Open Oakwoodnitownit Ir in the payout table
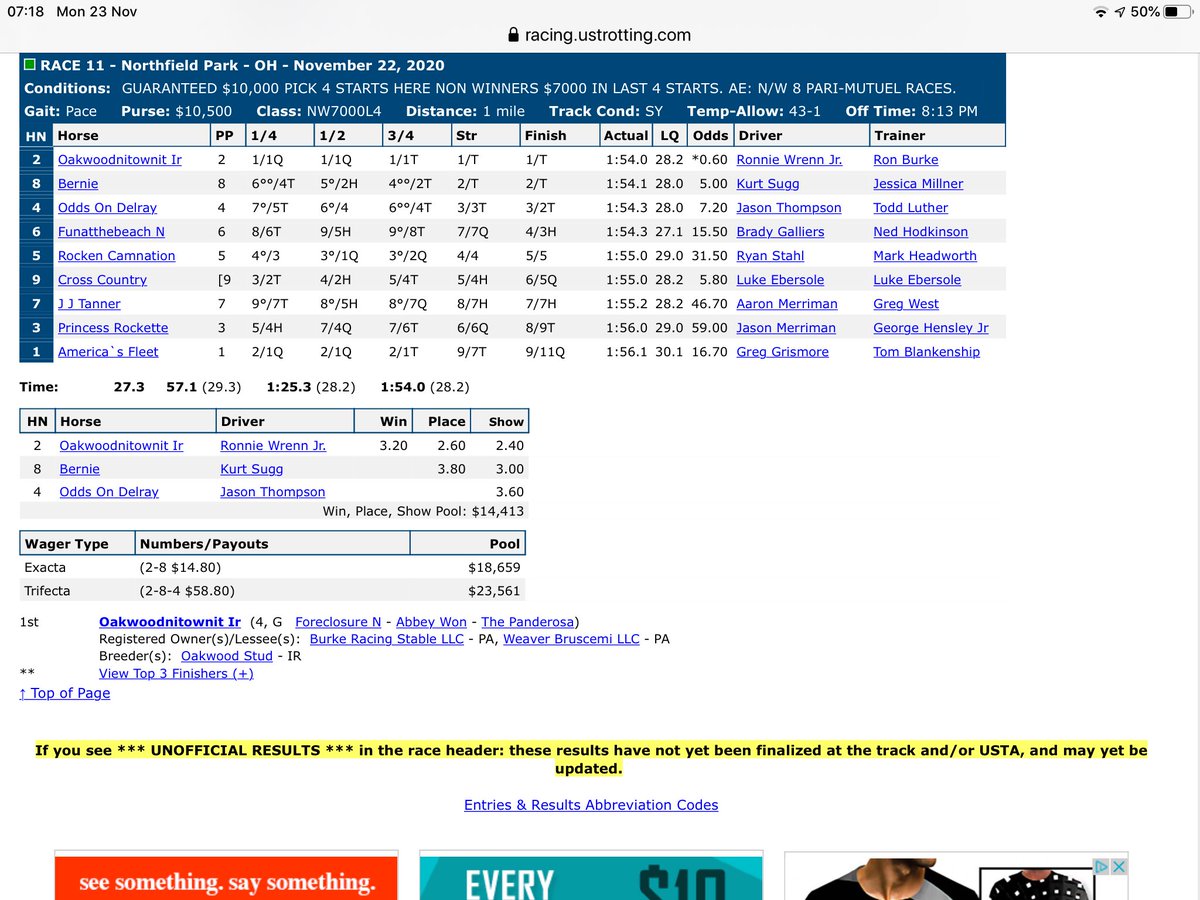The image size is (1200, 900). 121,446
